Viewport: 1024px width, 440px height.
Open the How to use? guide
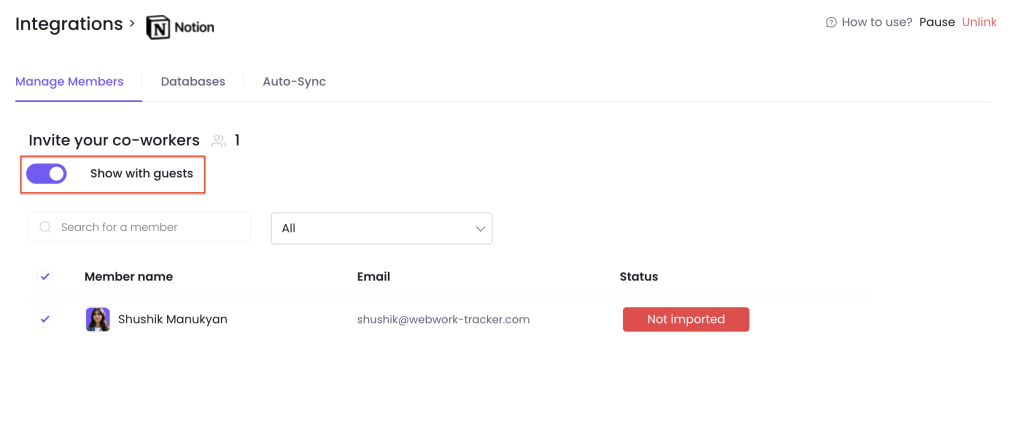pyautogui.click(x=877, y=22)
